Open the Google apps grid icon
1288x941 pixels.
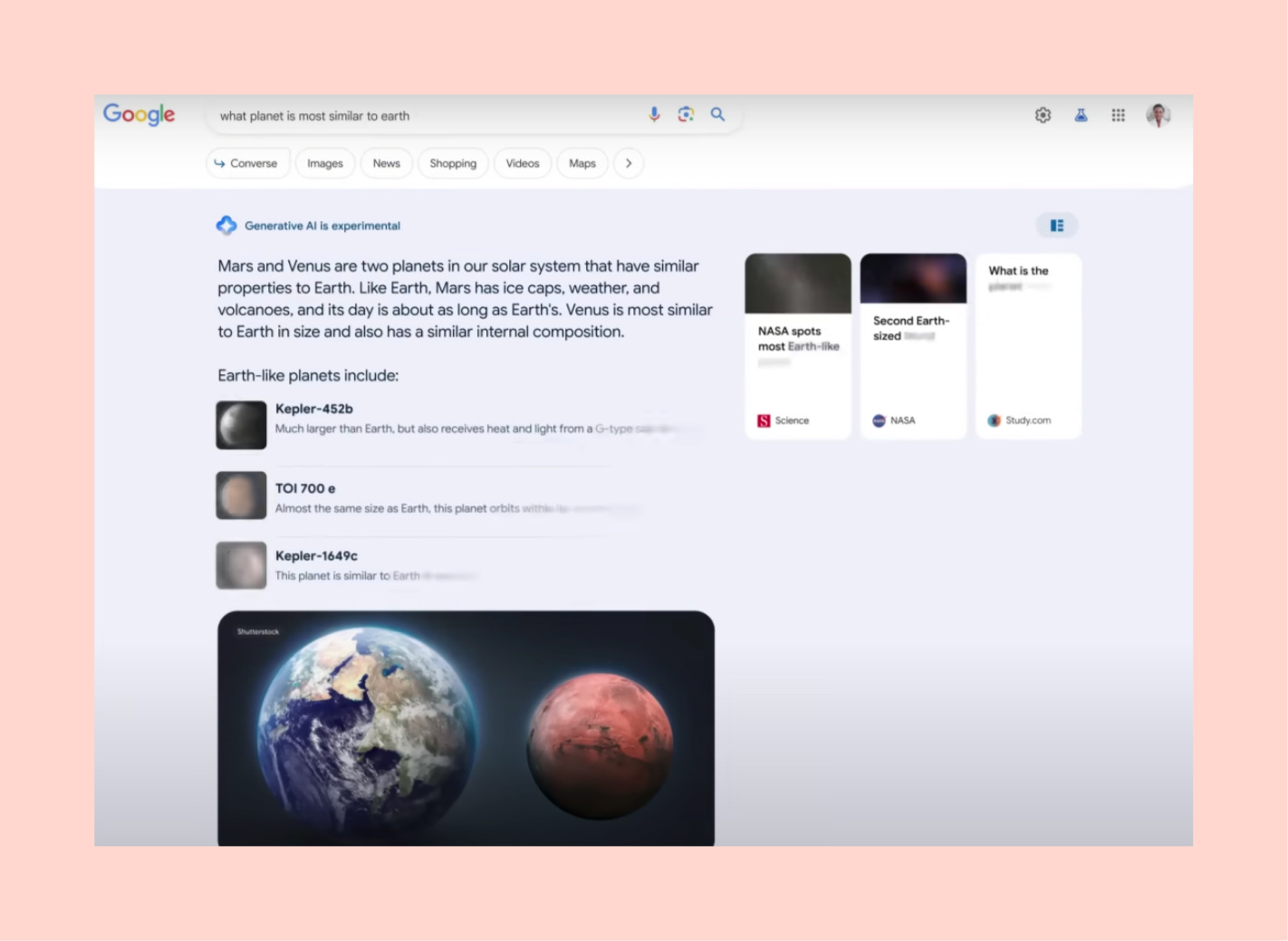click(1118, 115)
